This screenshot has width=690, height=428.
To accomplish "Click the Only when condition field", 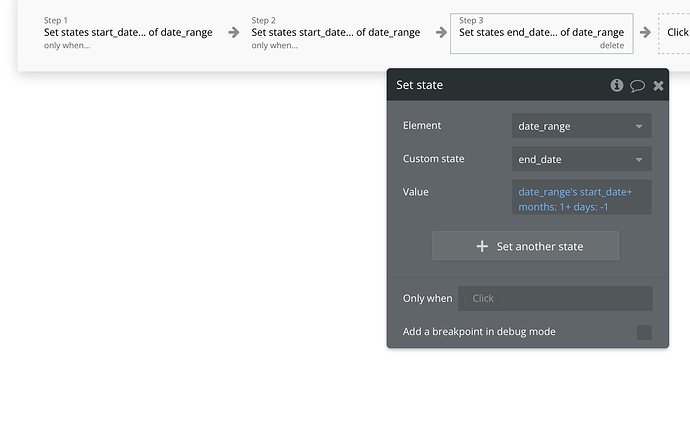I will tap(555, 298).
